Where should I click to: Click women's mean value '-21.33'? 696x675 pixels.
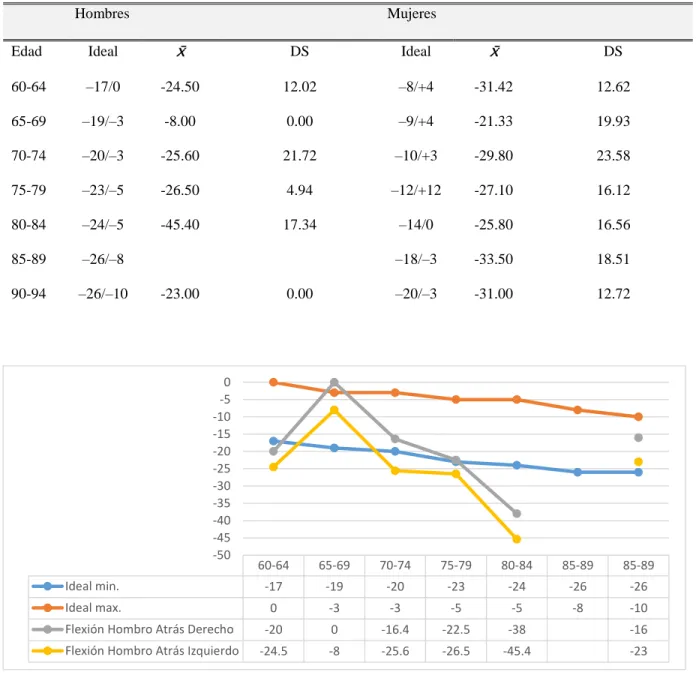click(493, 121)
